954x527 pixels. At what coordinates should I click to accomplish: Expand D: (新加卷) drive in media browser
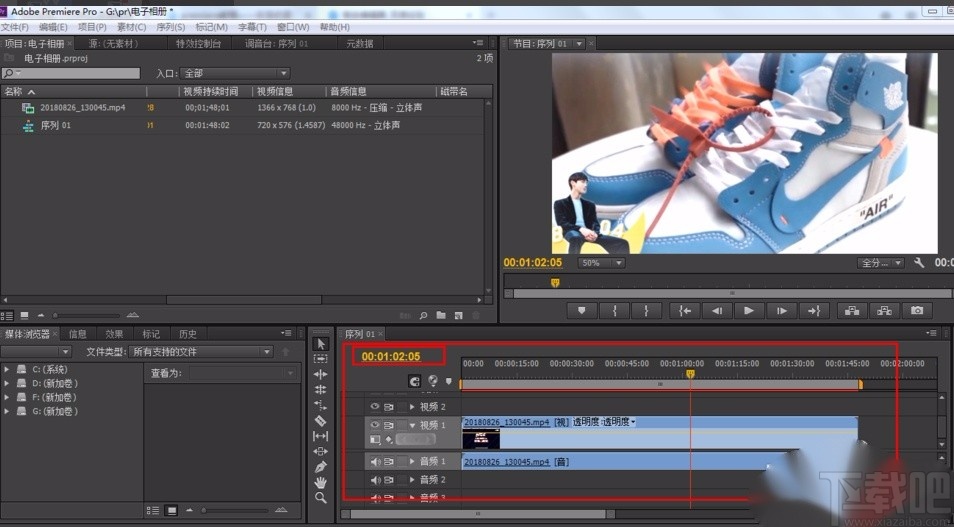[x=6, y=383]
